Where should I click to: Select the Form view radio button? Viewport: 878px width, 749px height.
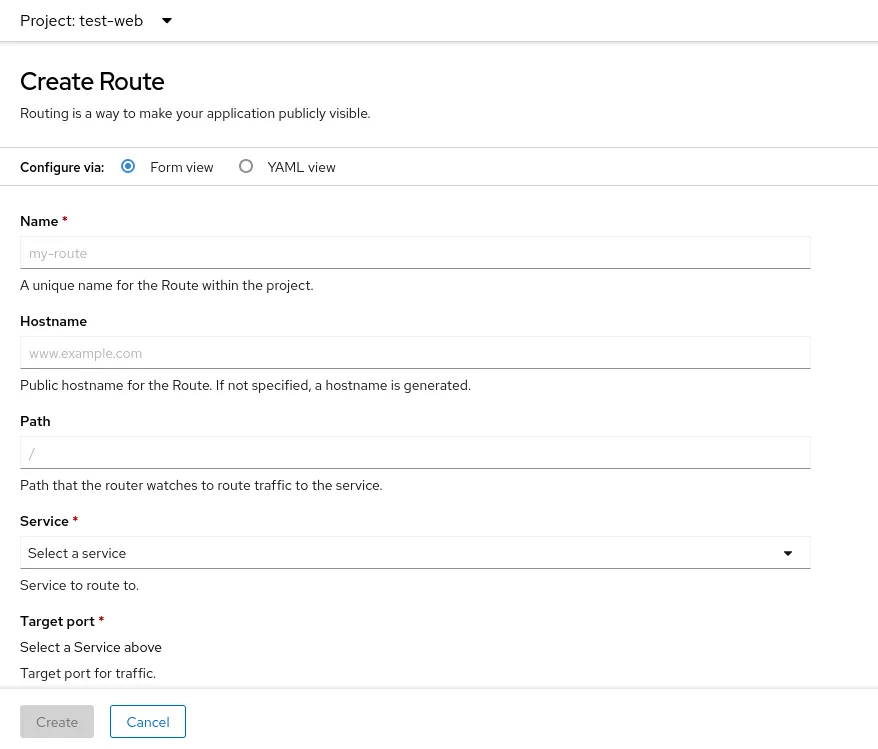click(x=128, y=167)
